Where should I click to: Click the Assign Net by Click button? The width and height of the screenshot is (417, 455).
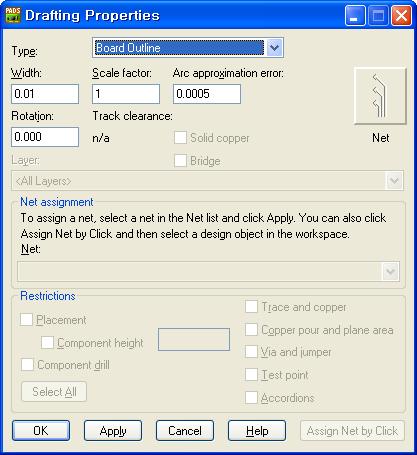352,431
